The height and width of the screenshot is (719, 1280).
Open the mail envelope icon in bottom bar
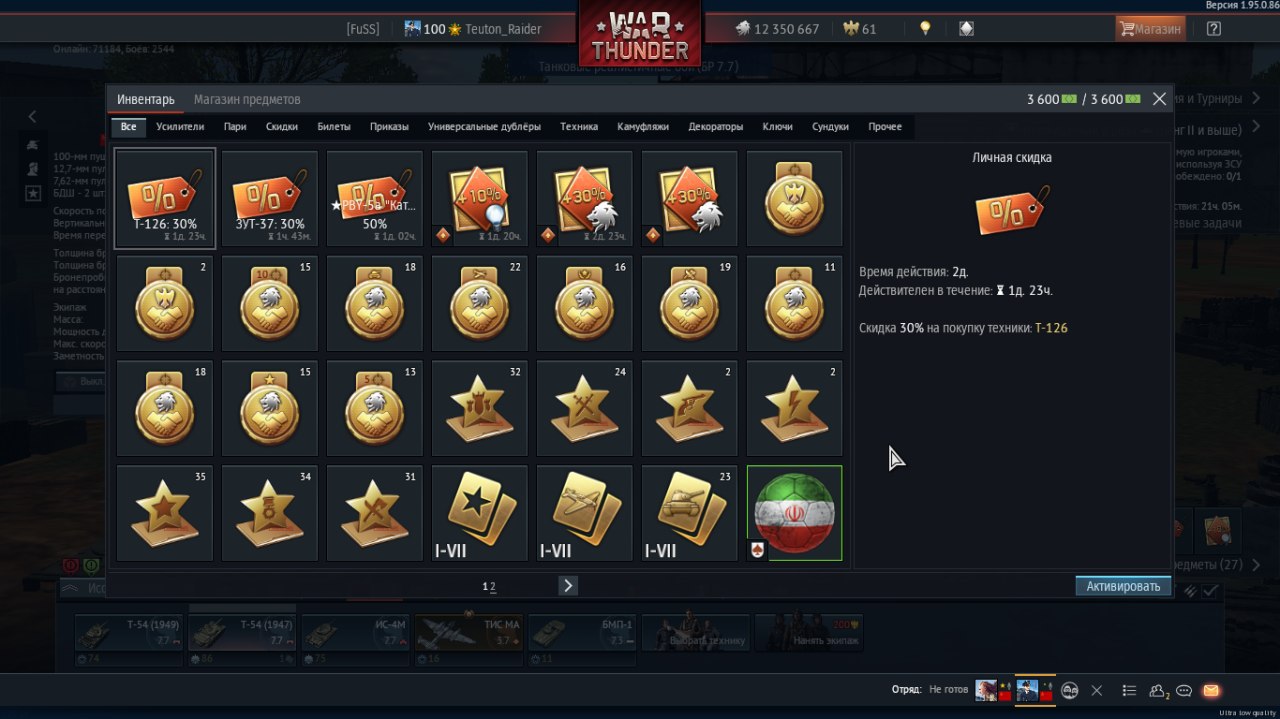pyautogui.click(x=1211, y=690)
